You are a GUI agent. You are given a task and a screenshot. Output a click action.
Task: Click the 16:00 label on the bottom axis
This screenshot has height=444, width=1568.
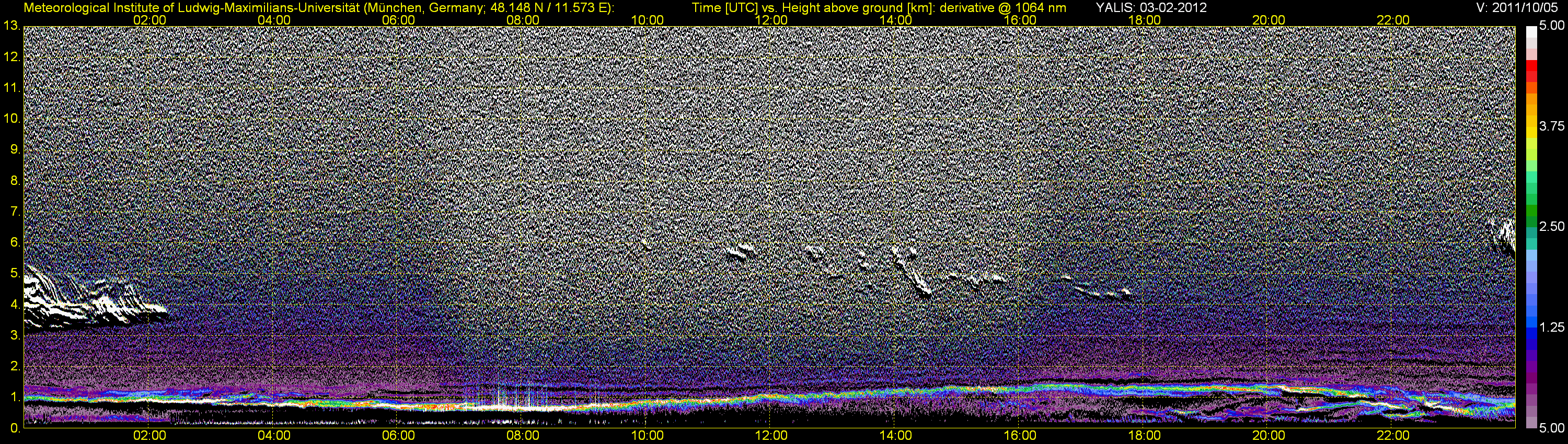(x=1020, y=436)
